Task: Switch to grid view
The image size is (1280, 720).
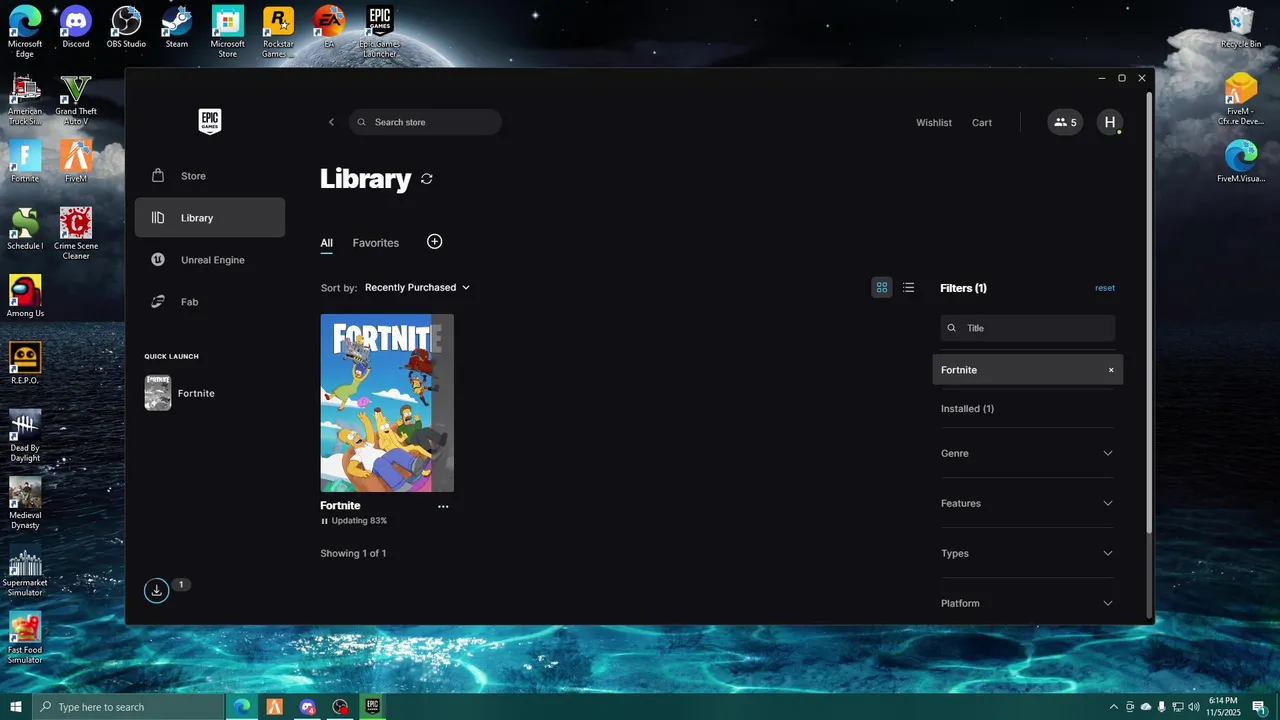Action: (882, 288)
